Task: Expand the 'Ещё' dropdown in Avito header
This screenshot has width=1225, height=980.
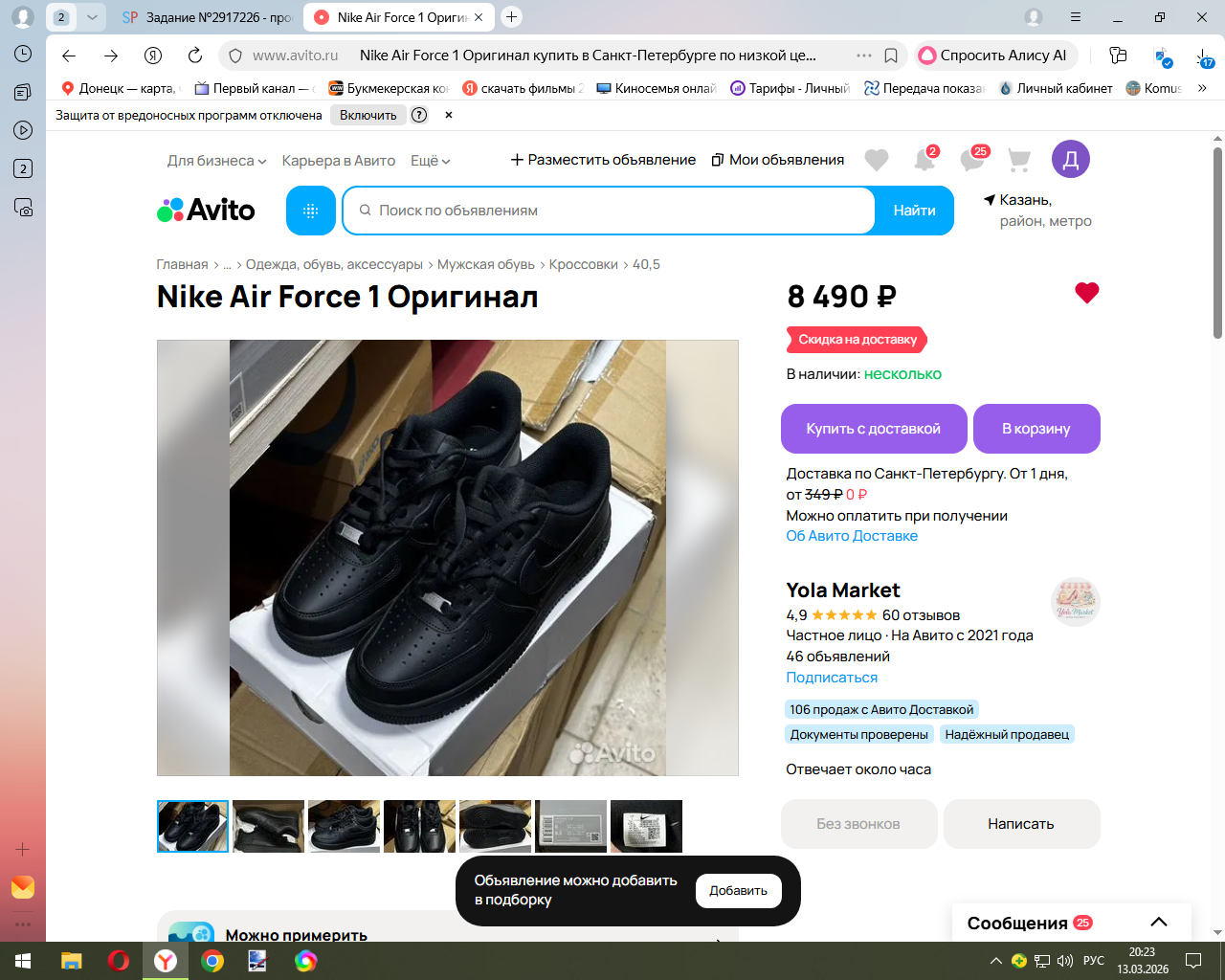Action: 430,161
